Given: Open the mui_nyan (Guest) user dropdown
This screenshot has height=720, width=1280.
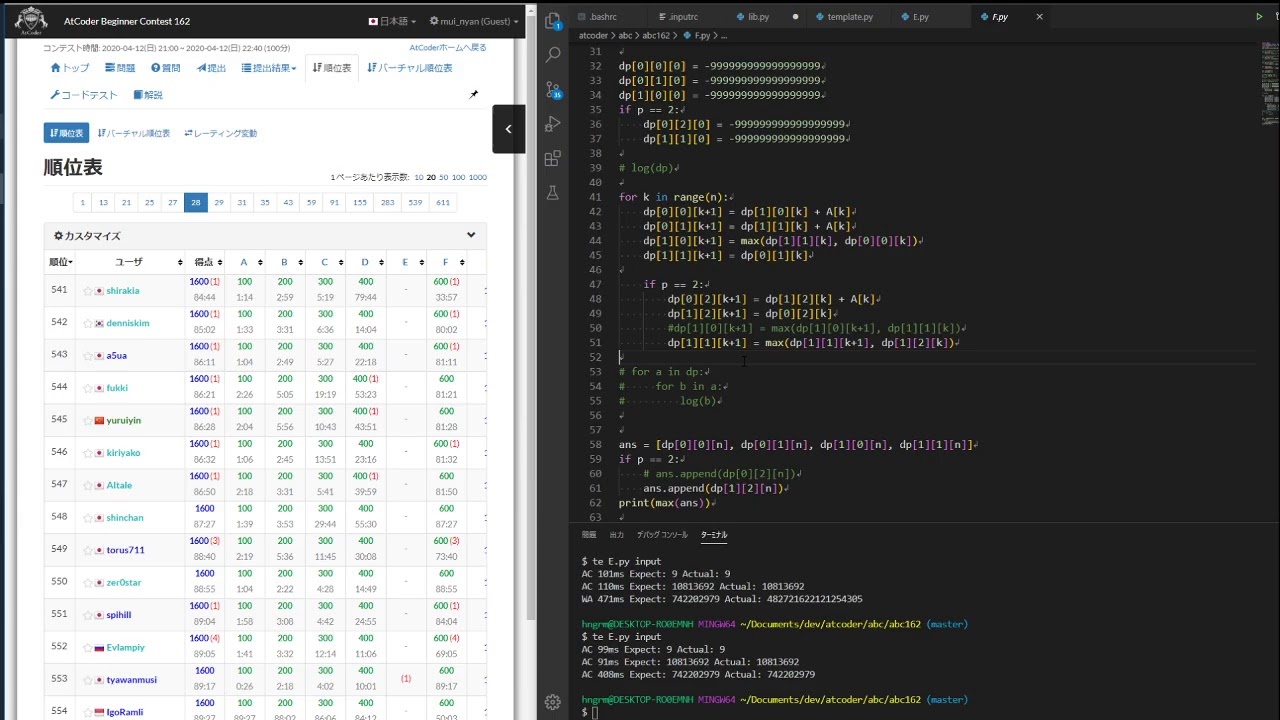Looking at the screenshot, I should (474, 21).
